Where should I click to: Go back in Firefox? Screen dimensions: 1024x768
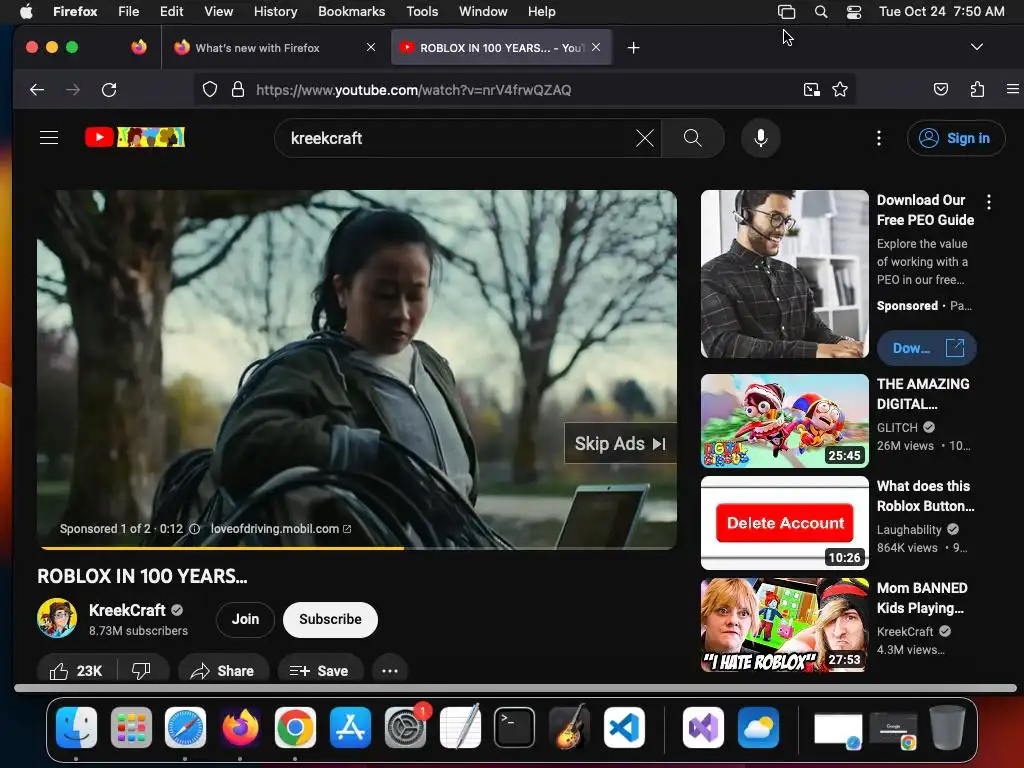37,89
